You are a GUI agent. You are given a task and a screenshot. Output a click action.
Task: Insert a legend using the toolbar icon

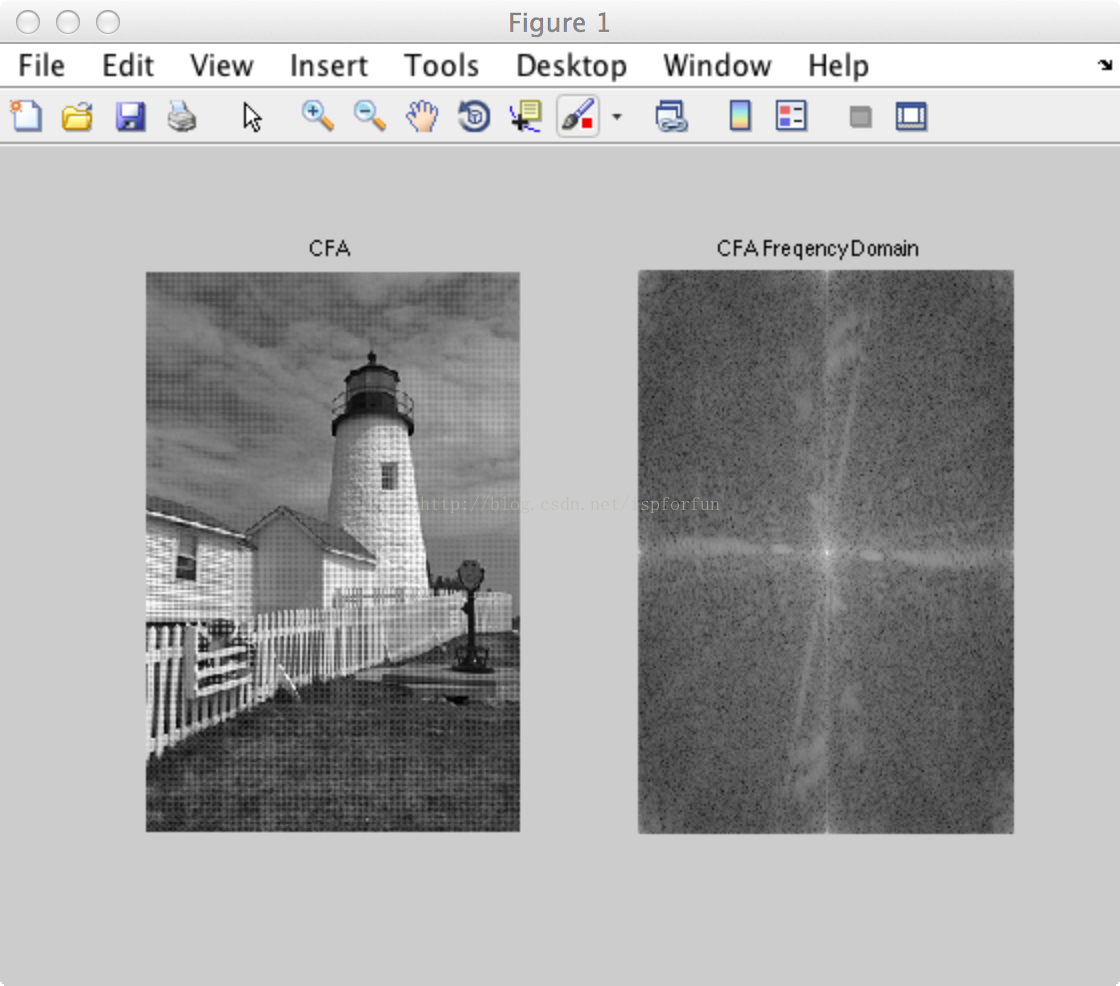[x=791, y=116]
